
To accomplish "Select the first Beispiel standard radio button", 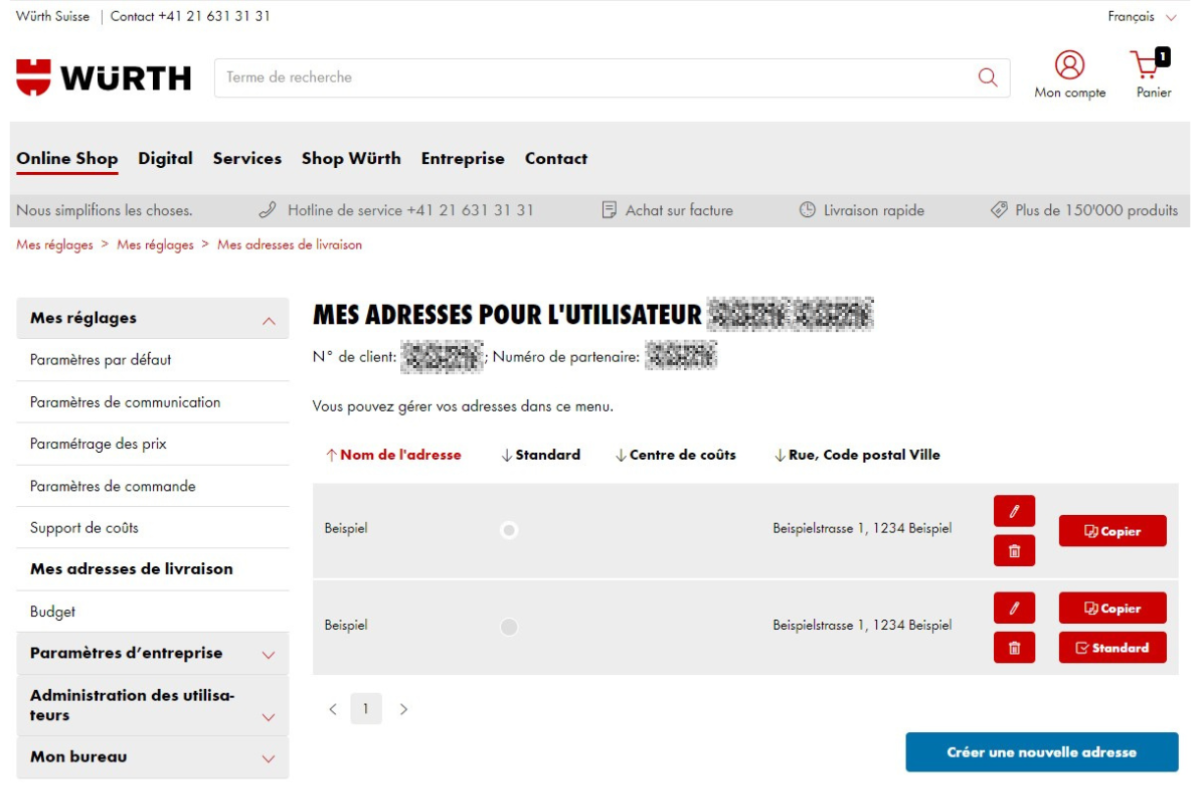I will 509,530.
